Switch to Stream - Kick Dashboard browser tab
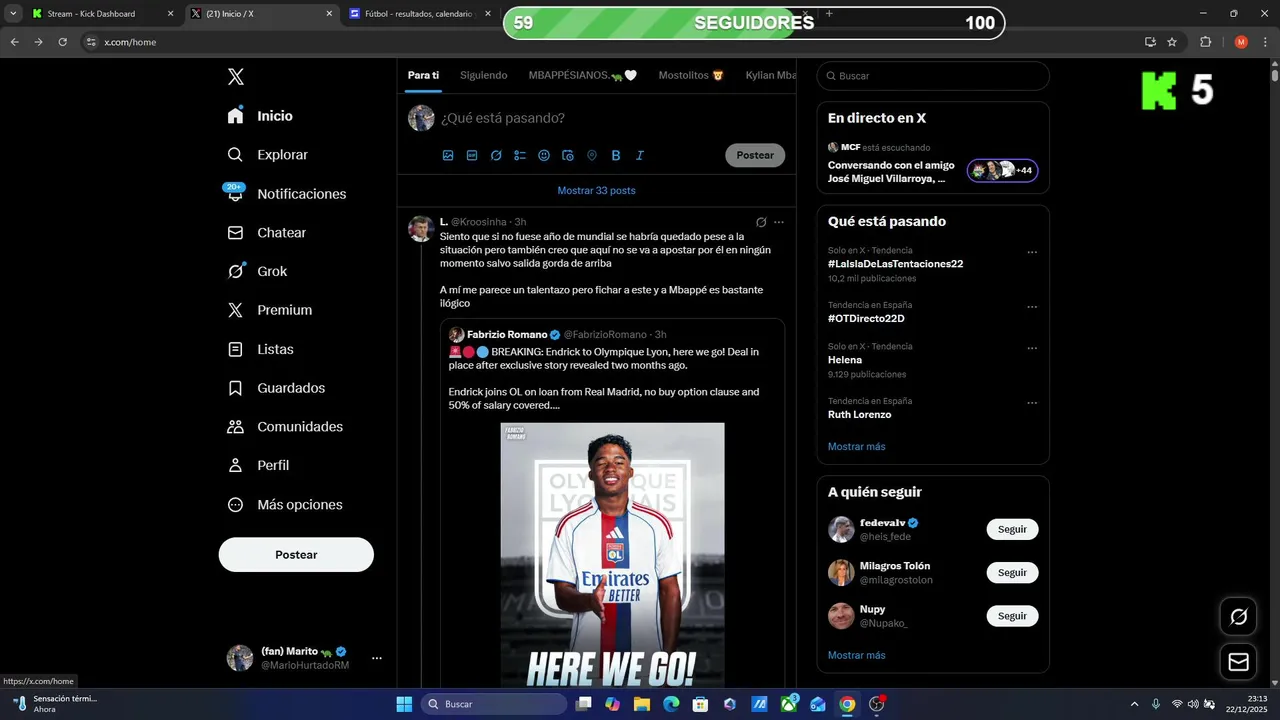The image size is (1280, 720). (103, 14)
